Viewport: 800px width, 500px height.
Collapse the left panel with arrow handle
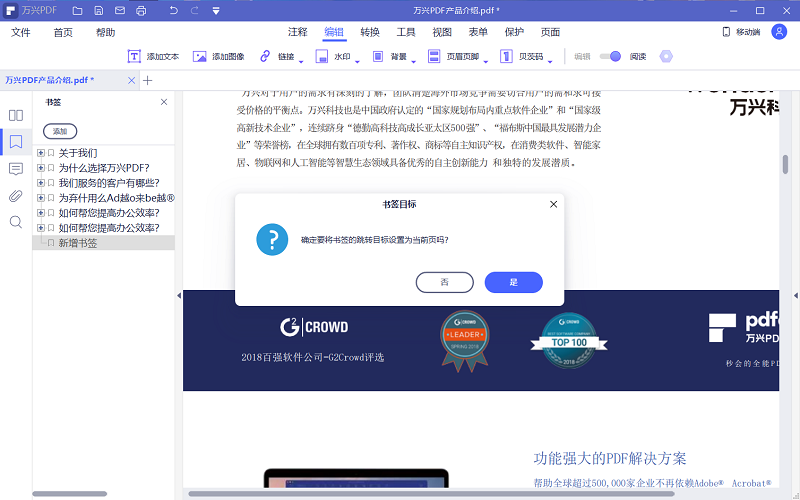[179, 295]
